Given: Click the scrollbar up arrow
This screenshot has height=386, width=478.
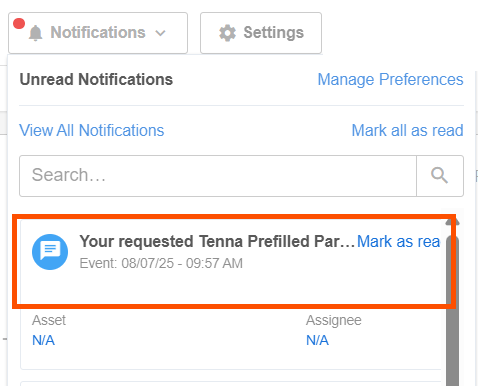Looking at the screenshot, I should tap(452, 221).
